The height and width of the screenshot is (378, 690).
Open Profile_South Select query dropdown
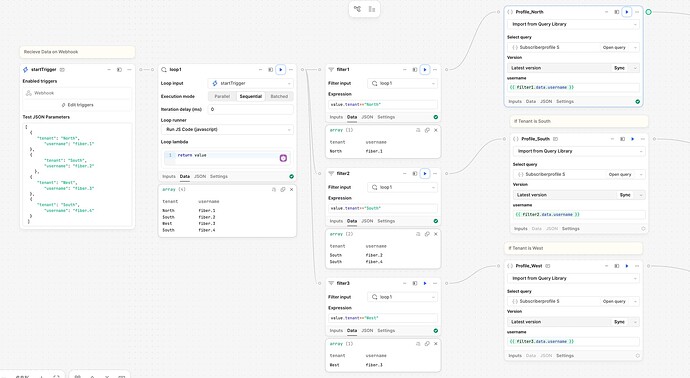tap(579, 174)
